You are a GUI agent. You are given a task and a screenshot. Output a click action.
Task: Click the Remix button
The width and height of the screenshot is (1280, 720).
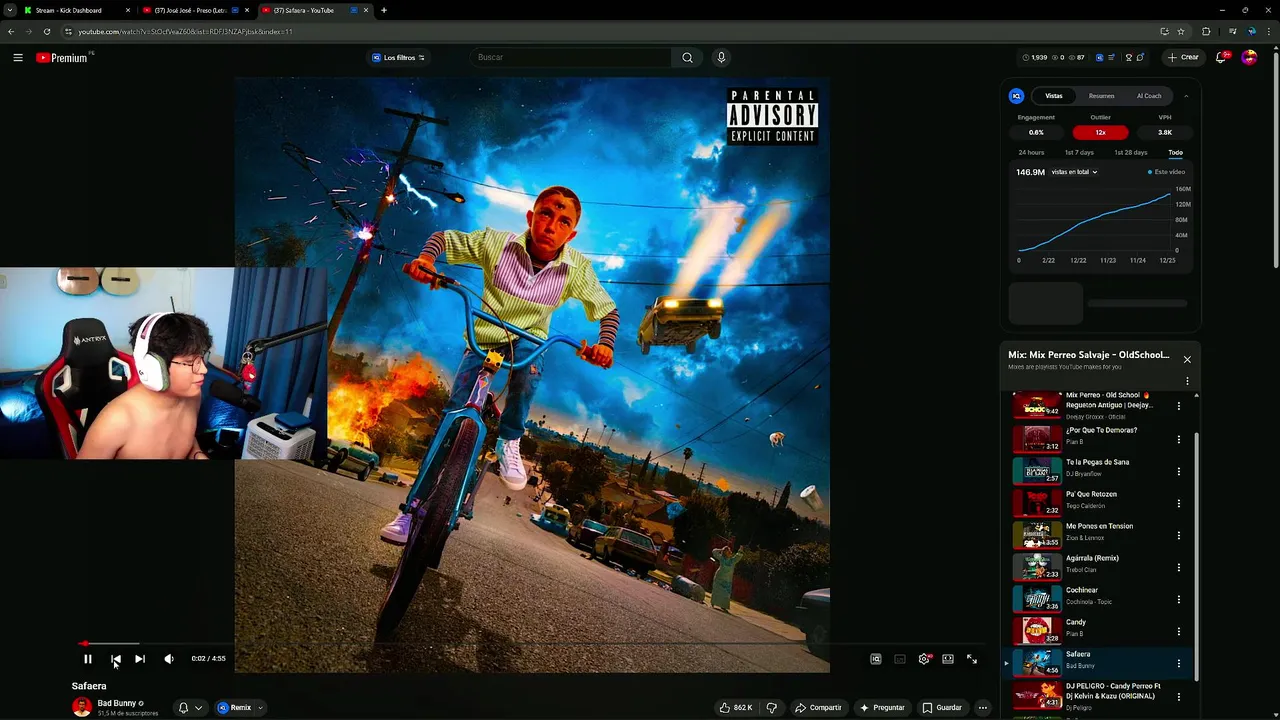tap(235, 708)
